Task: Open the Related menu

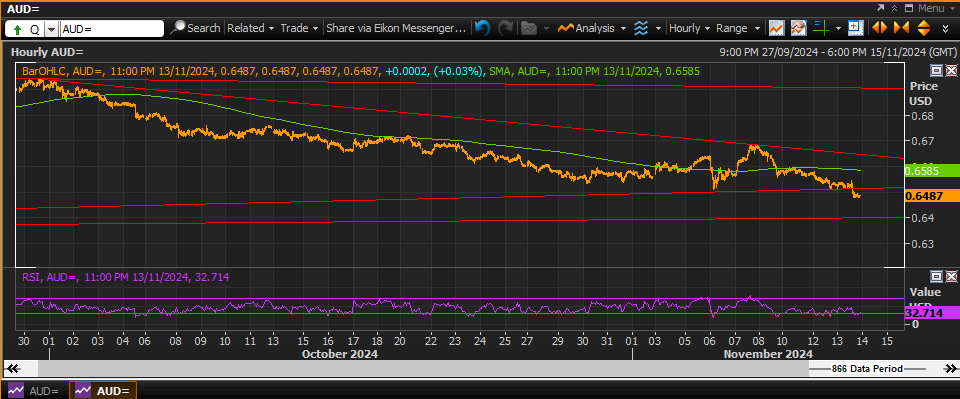Action: tap(250, 28)
